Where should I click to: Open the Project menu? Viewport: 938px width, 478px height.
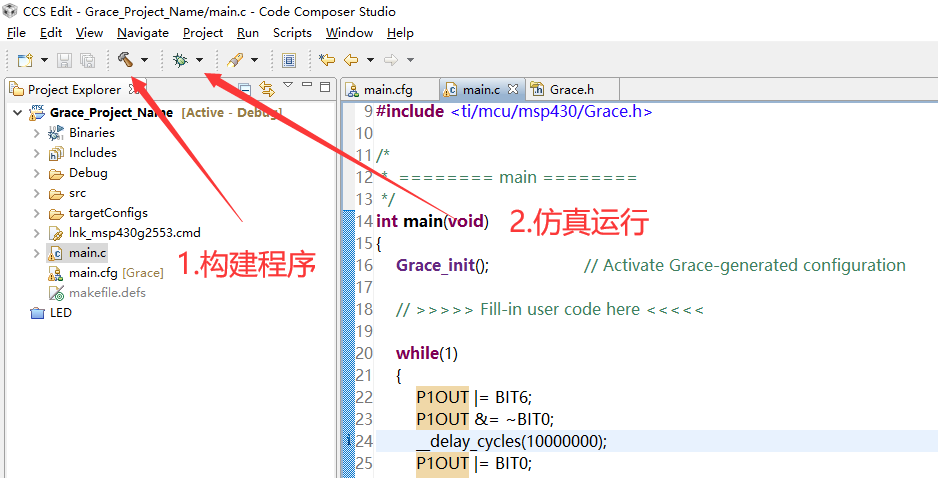click(x=203, y=33)
